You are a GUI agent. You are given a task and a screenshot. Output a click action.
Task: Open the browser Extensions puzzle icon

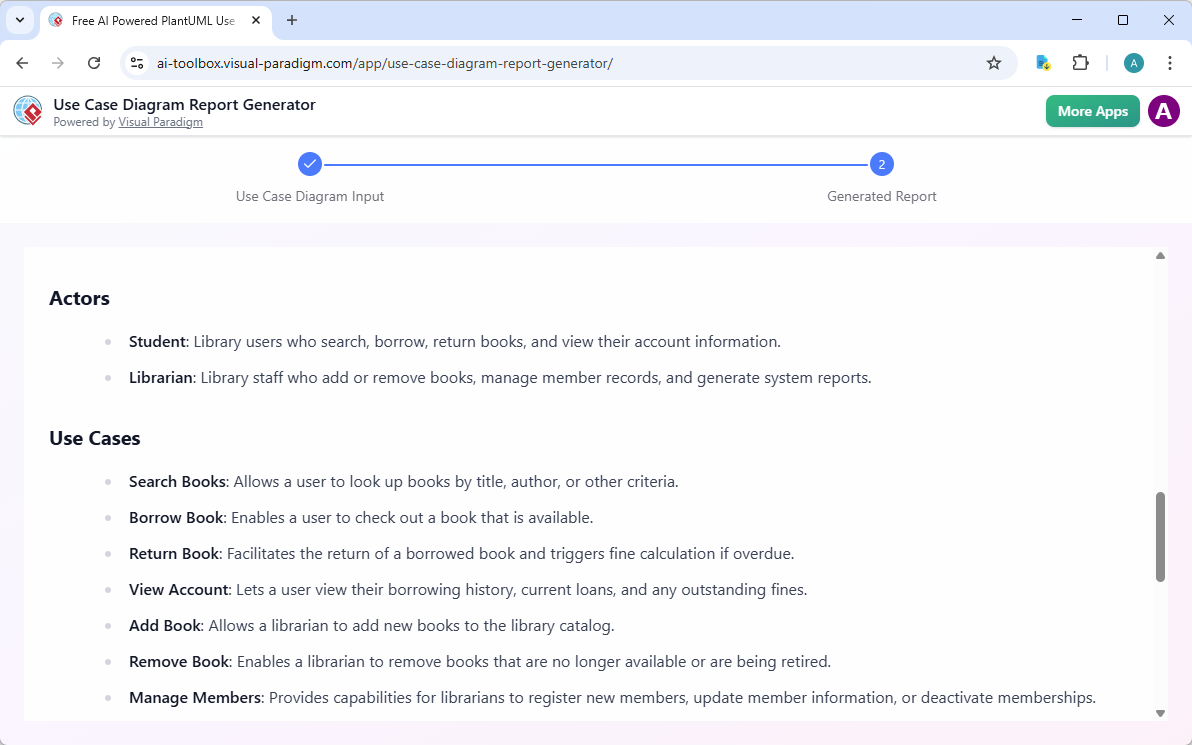coord(1081,62)
